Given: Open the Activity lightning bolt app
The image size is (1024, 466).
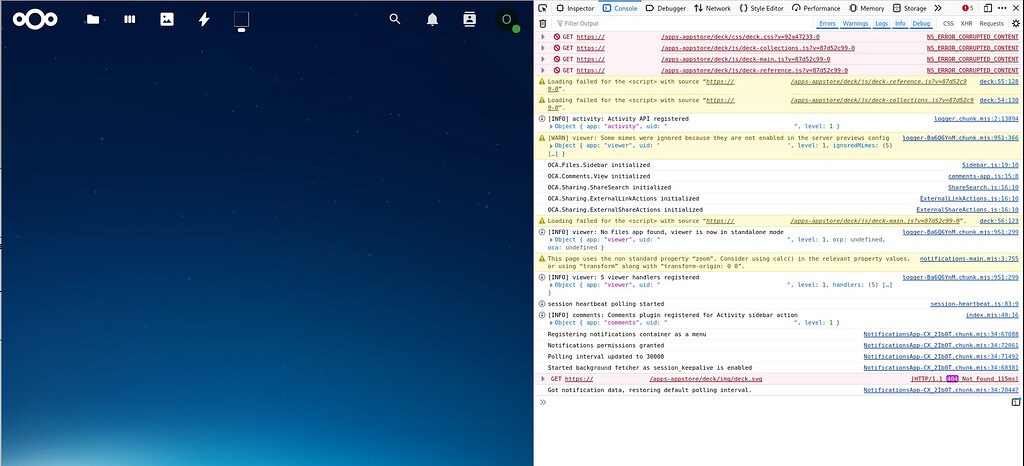Looking at the screenshot, I should tap(204, 19).
